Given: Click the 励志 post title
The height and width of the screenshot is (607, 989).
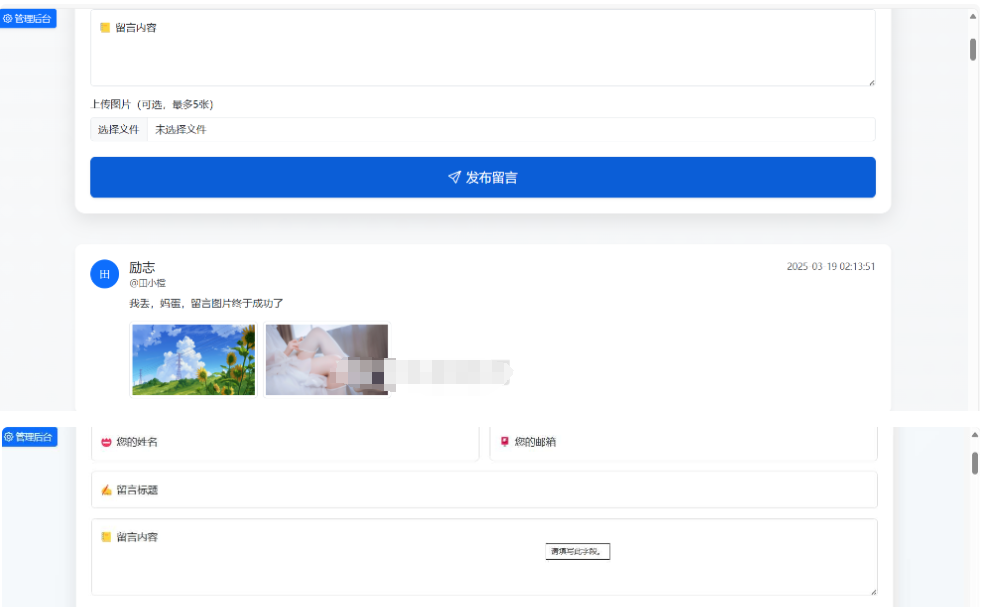Looking at the screenshot, I should pos(142,267).
